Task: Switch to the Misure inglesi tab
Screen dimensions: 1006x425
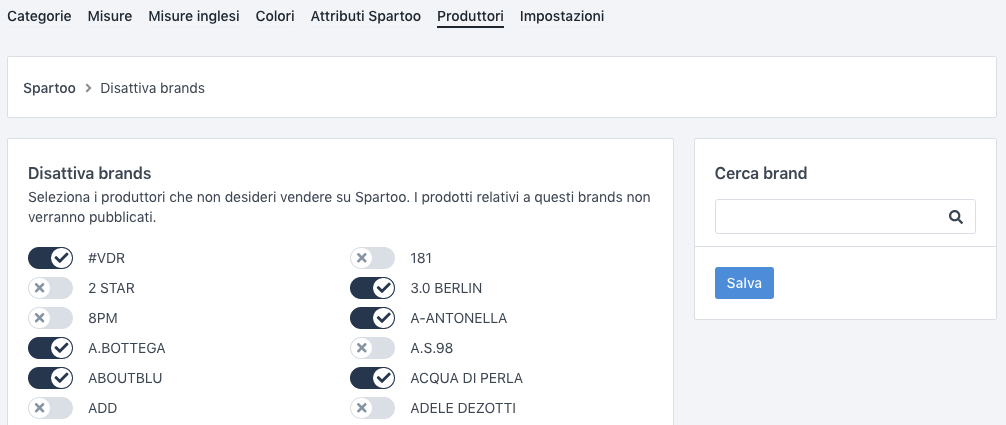Action: [194, 17]
